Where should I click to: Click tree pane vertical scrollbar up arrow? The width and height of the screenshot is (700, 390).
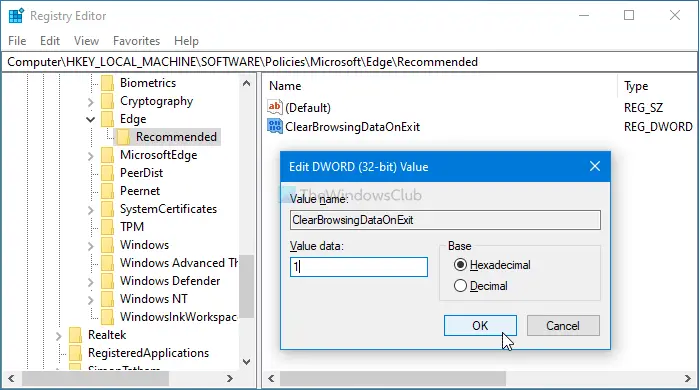tap(246, 83)
